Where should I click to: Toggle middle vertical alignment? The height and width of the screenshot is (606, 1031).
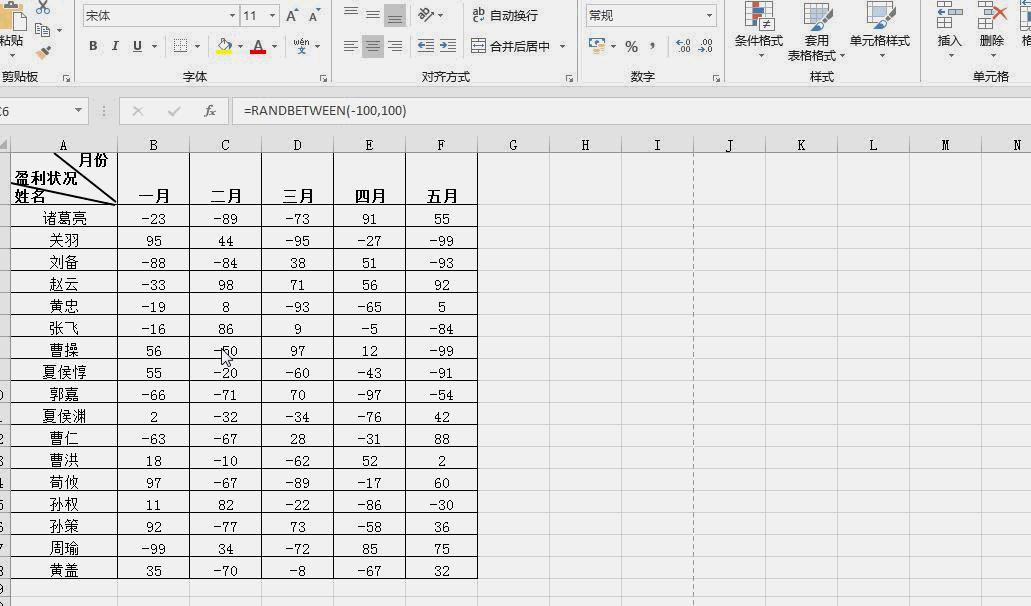point(371,15)
